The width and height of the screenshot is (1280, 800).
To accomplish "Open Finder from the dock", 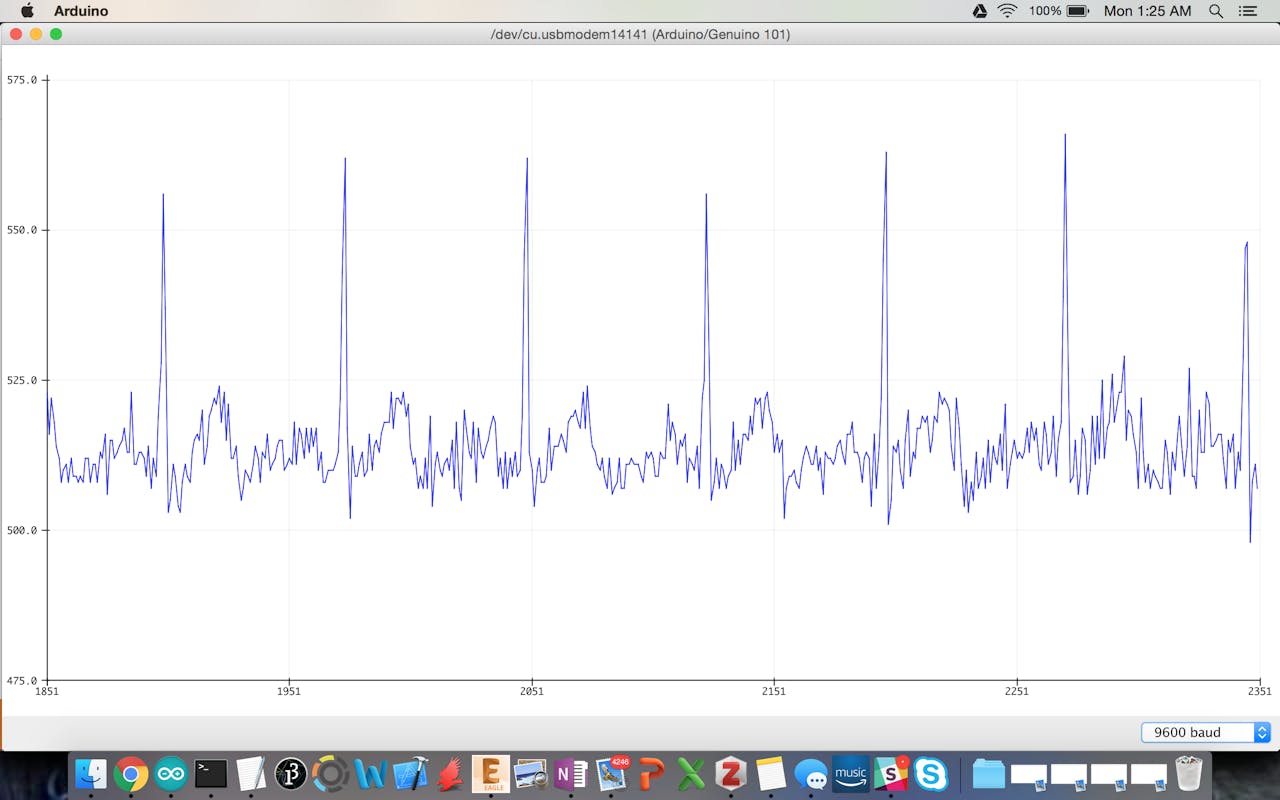I will [91, 773].
